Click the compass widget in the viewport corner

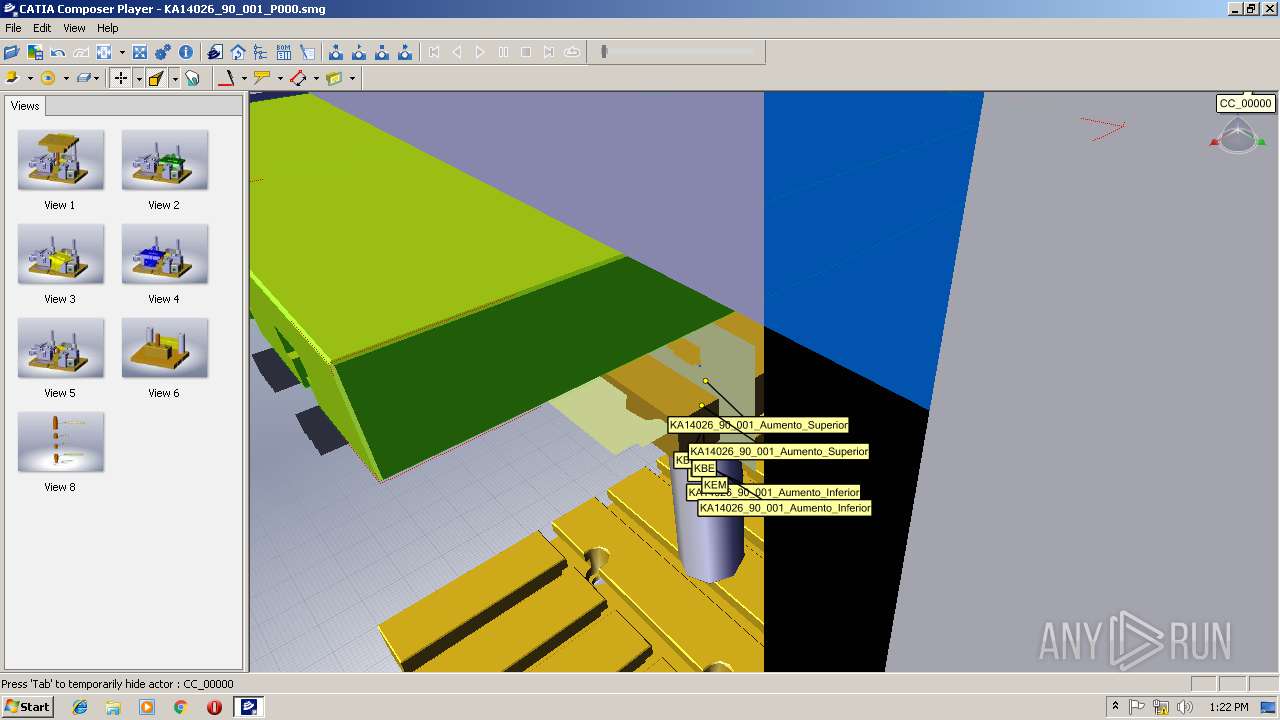point(1238,135)
